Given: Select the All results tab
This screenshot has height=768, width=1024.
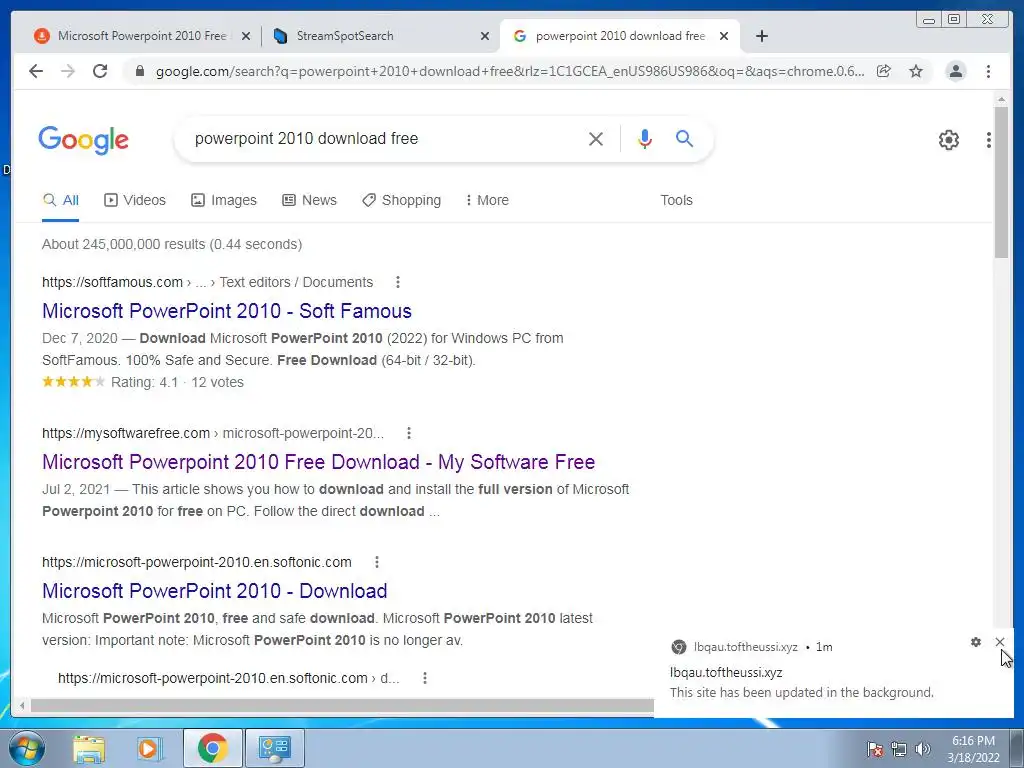Looking at the screenshot, I should click(x=61, y=200).
